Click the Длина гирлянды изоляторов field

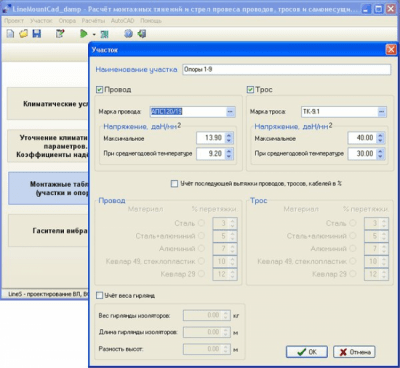(207, 332)
